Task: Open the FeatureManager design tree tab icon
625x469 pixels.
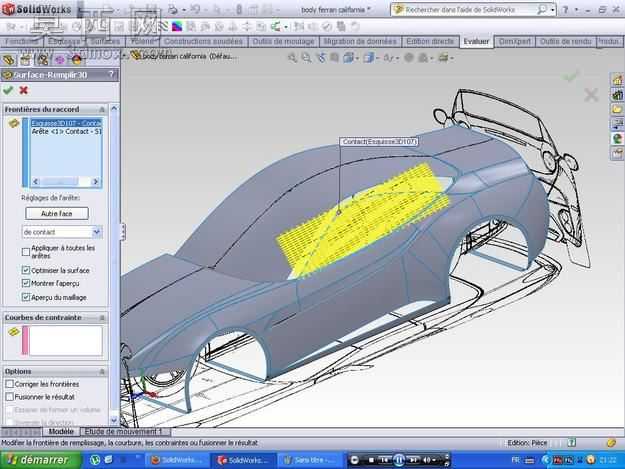Action: tap(8, 60)
